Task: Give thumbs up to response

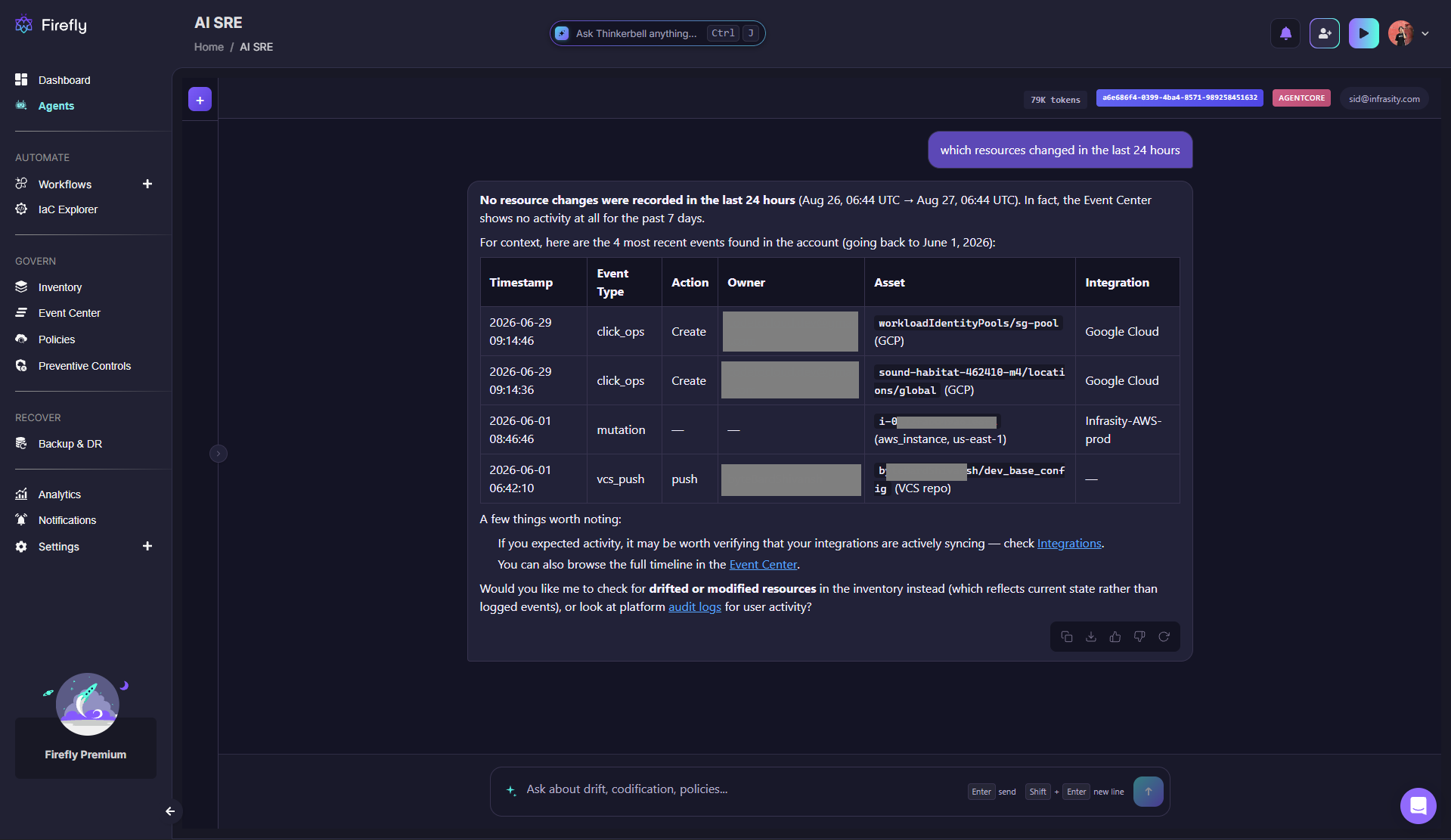Action: [x=1115, y=637]
